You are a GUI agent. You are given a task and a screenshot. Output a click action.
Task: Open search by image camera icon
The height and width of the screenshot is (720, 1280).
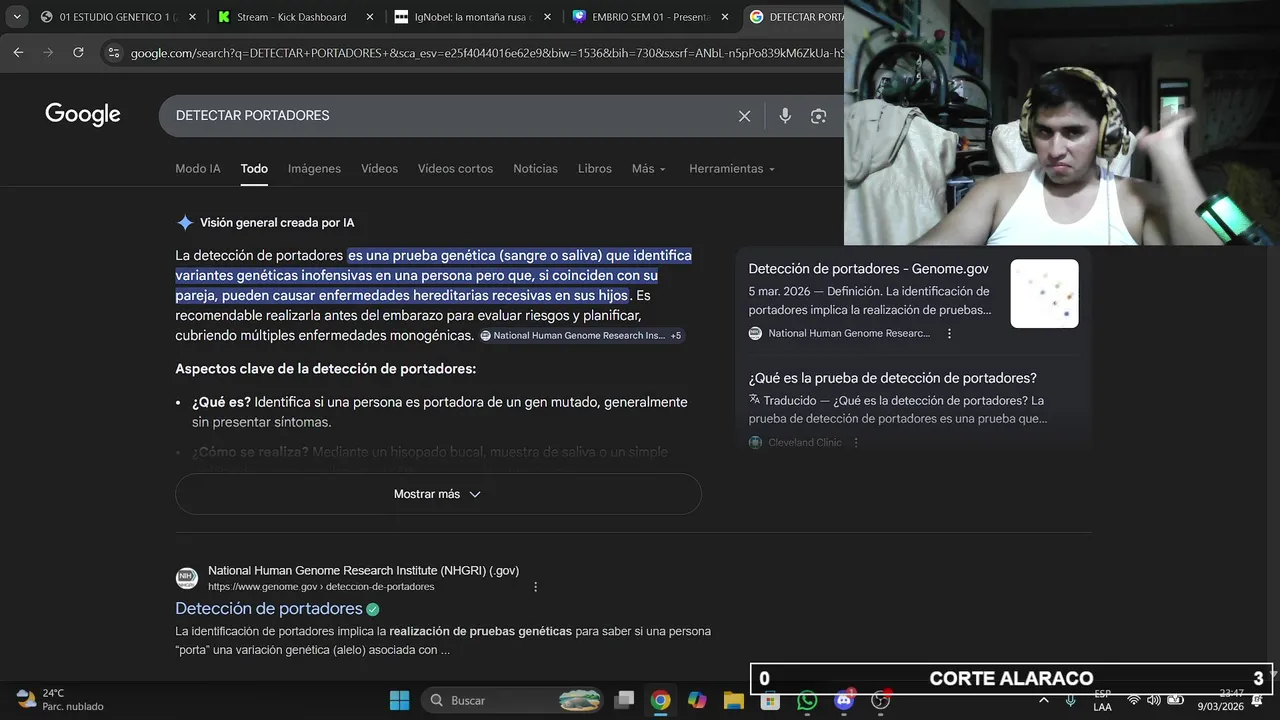pyautogui.click(x=819, y=116)
